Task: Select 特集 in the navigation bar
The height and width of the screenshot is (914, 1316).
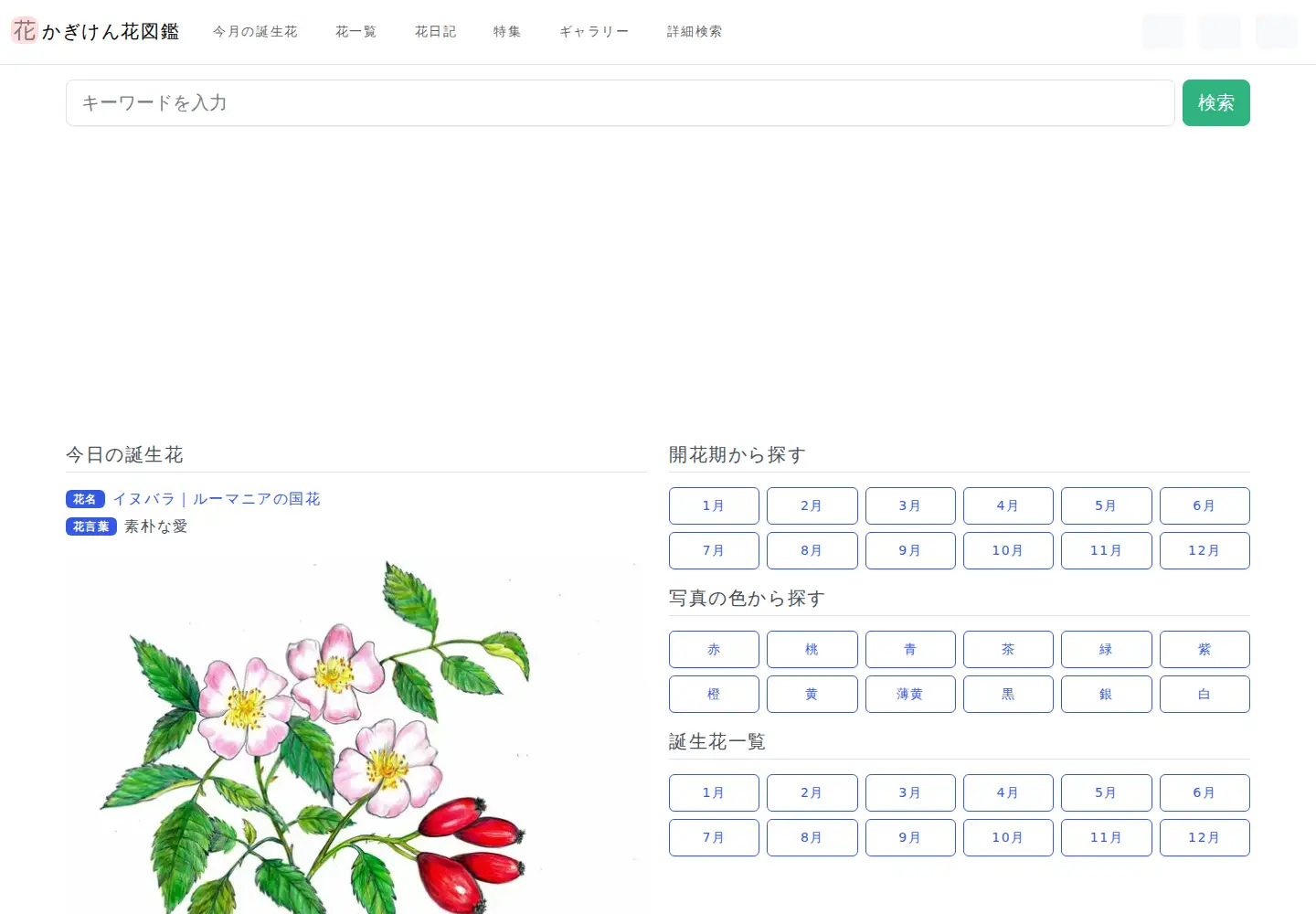Action: [507, 32]
